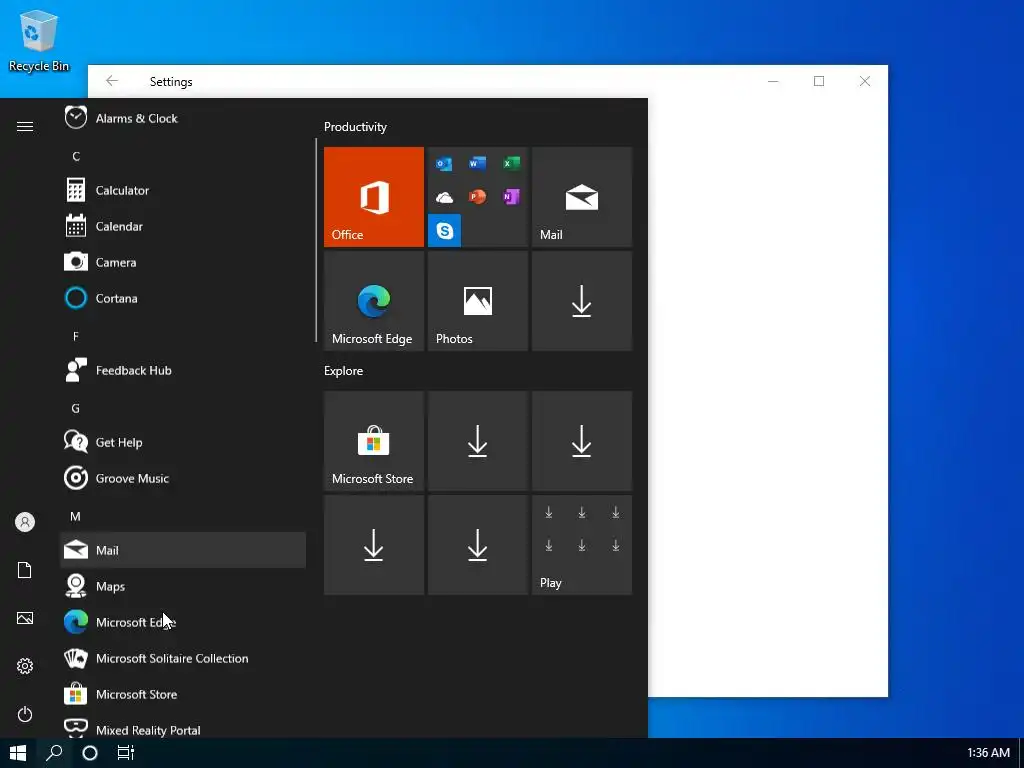This screenshot has height=768, width=1024.
Task: Open the Camera app
Action: point(183,262)
